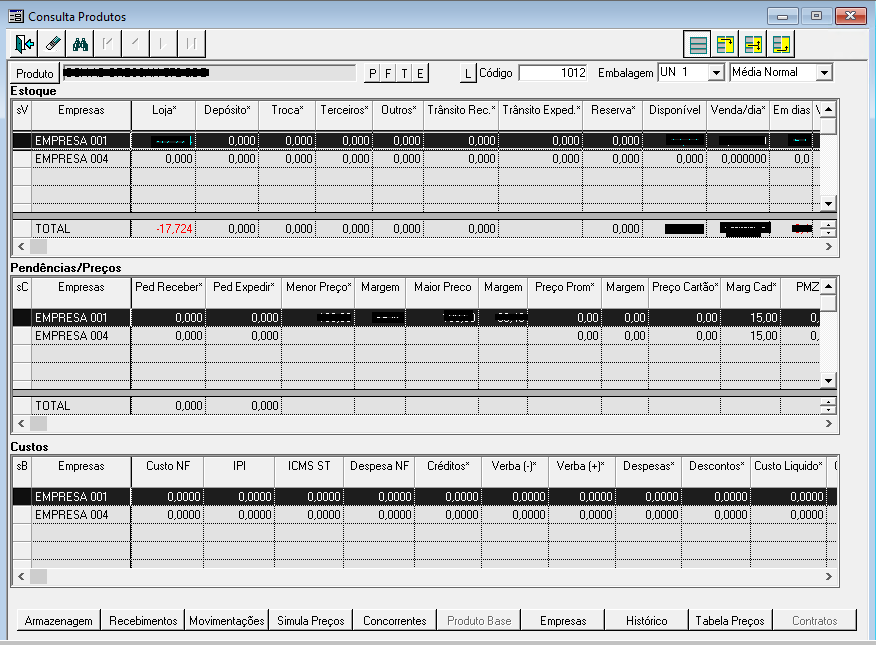This screenshot has height=645, width=876.
Task: Open the binoculars search icon
Action: (80, 44)
